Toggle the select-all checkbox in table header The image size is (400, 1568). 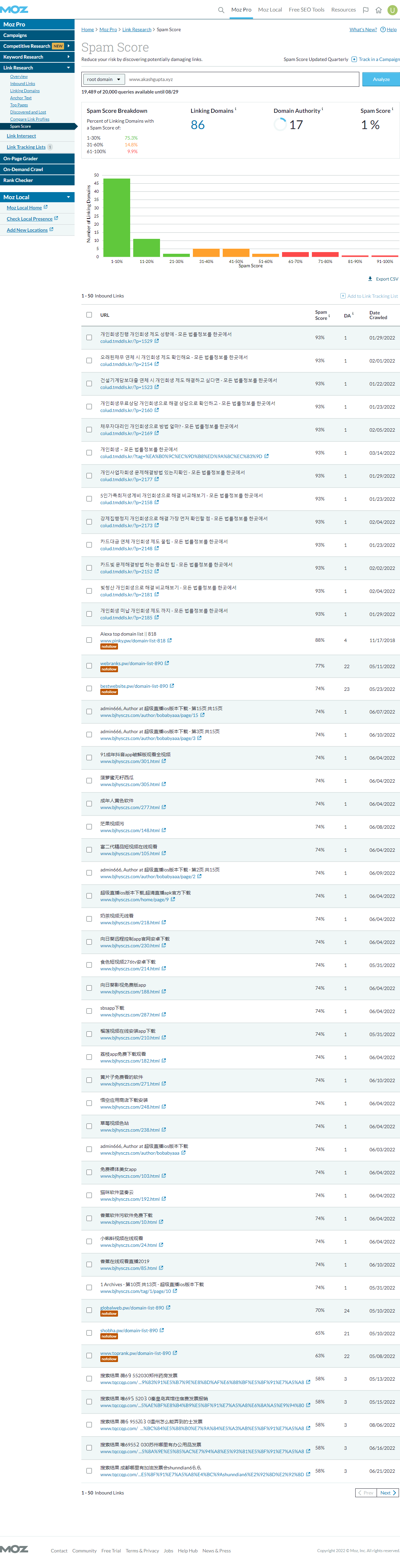[89, 315]
